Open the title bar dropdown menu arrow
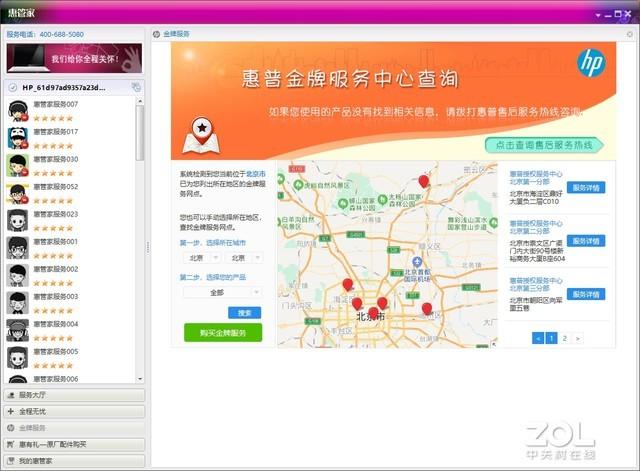Image resolution: width=640 pixels, height=471 pixels. click(x=598, y=15)
